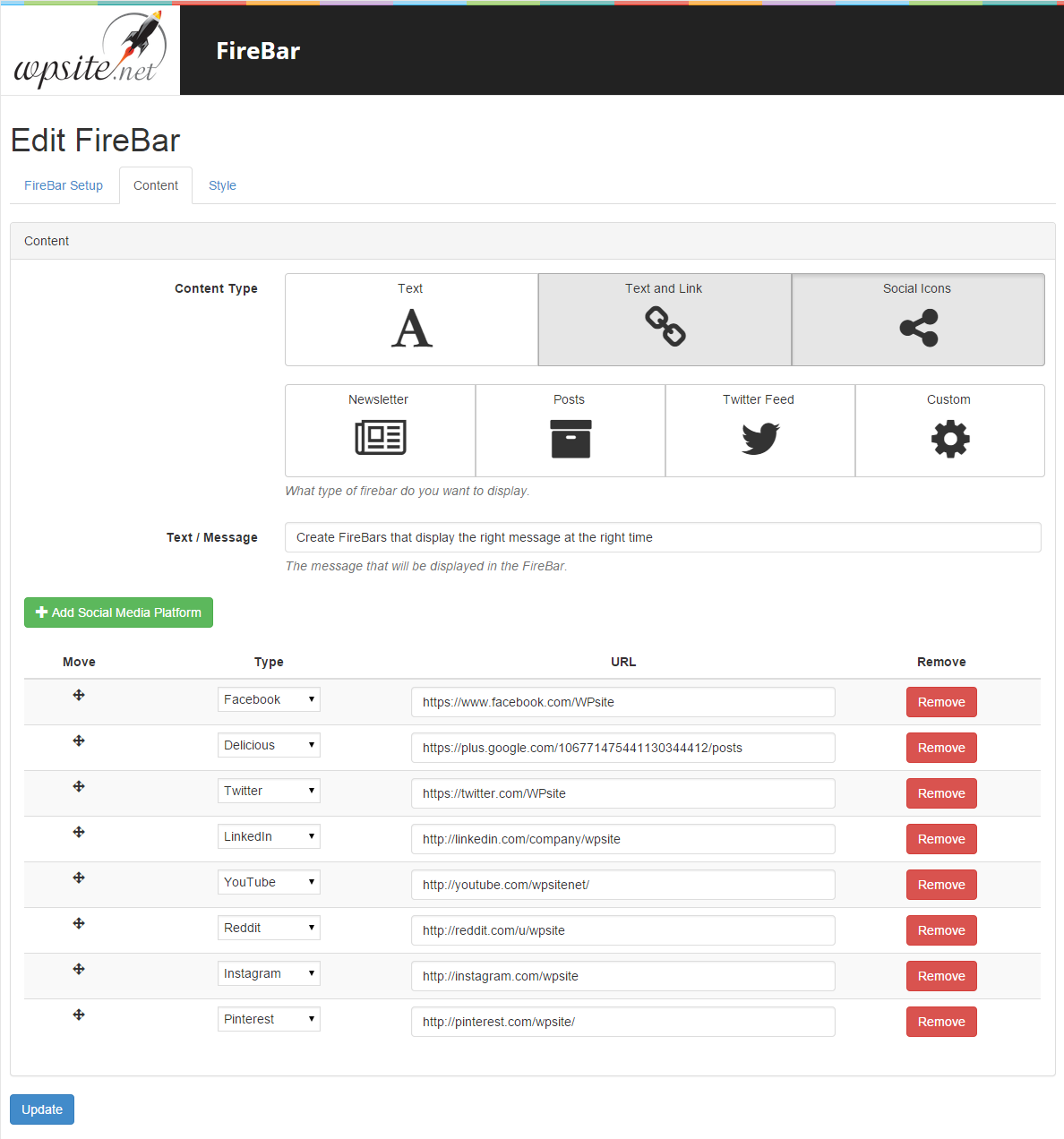Select the Newsletter newspaper icon

click(381, 437)
